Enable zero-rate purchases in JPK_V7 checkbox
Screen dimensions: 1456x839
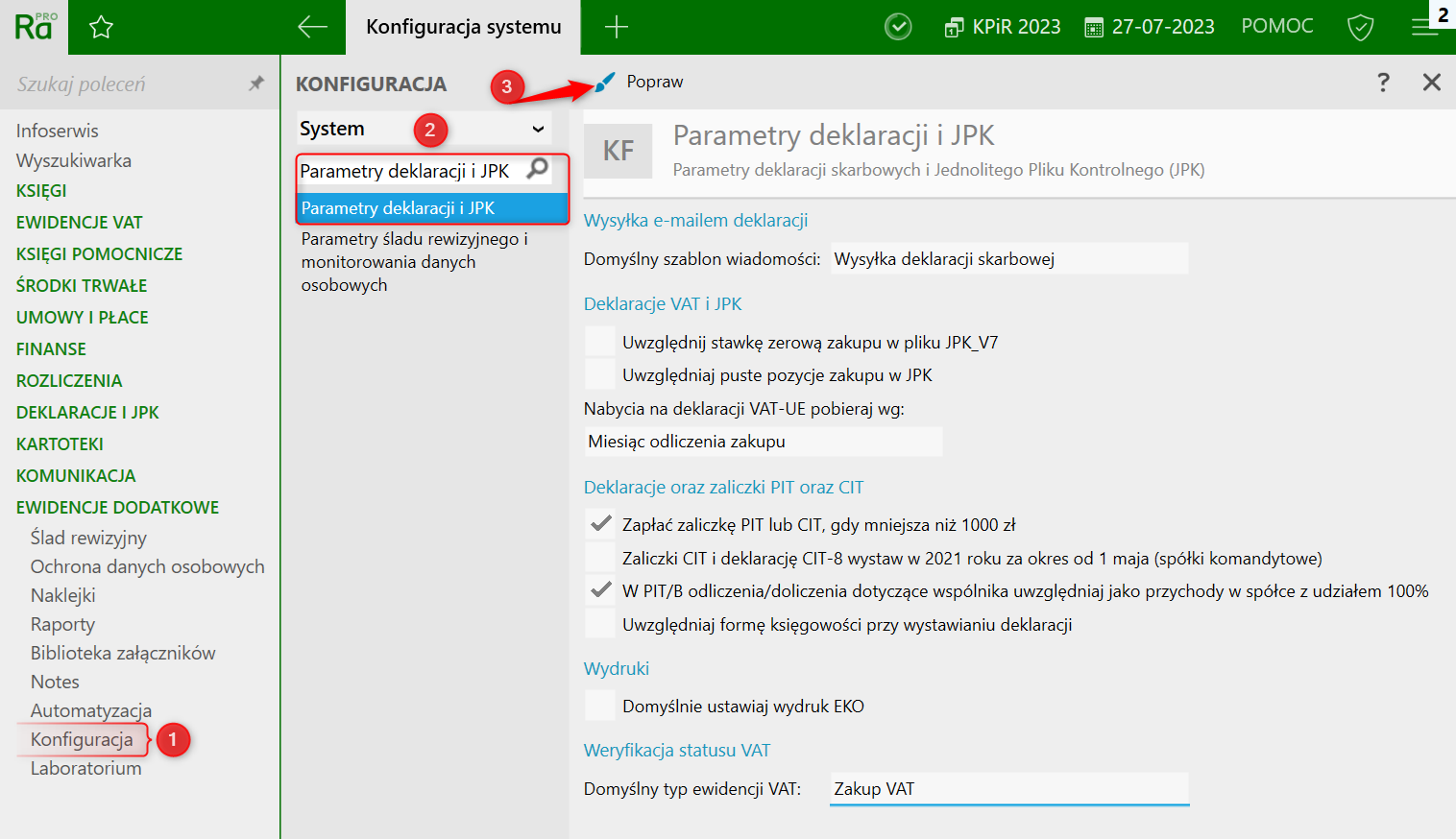(600, 342)
